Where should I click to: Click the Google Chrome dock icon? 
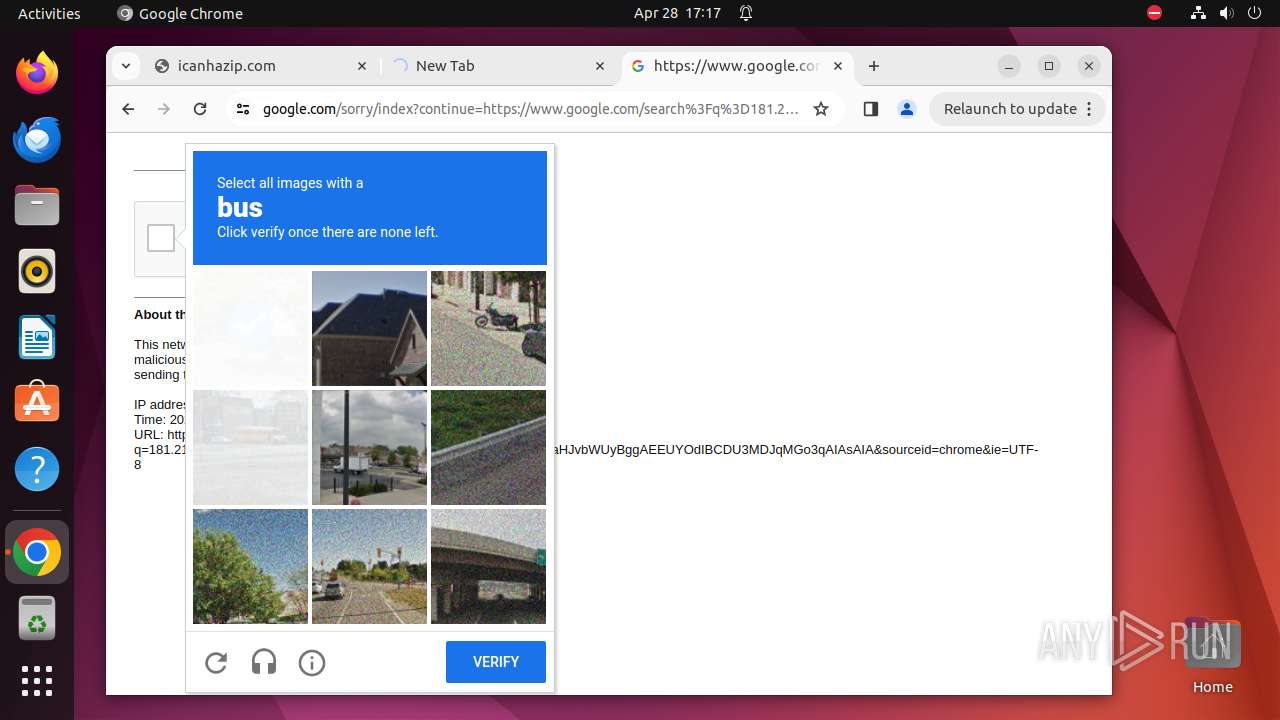click(x=37, y=552)
